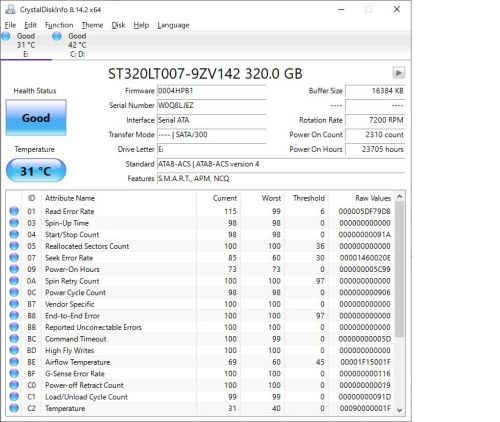The width and height of the screenshot is (500, 422).
Task: Click the attribute list scrollbar thumb
Action: pos(399,269)
